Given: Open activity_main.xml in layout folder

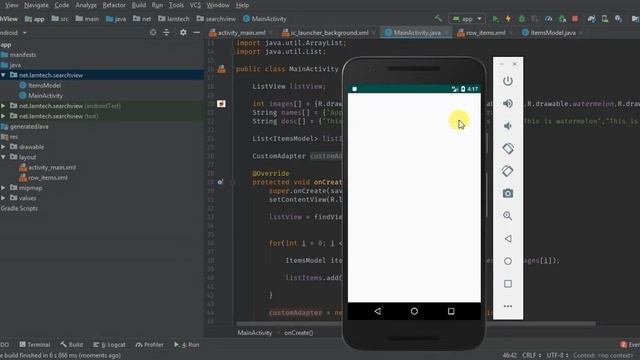Looking at the screenshot, I should point(52,167).
